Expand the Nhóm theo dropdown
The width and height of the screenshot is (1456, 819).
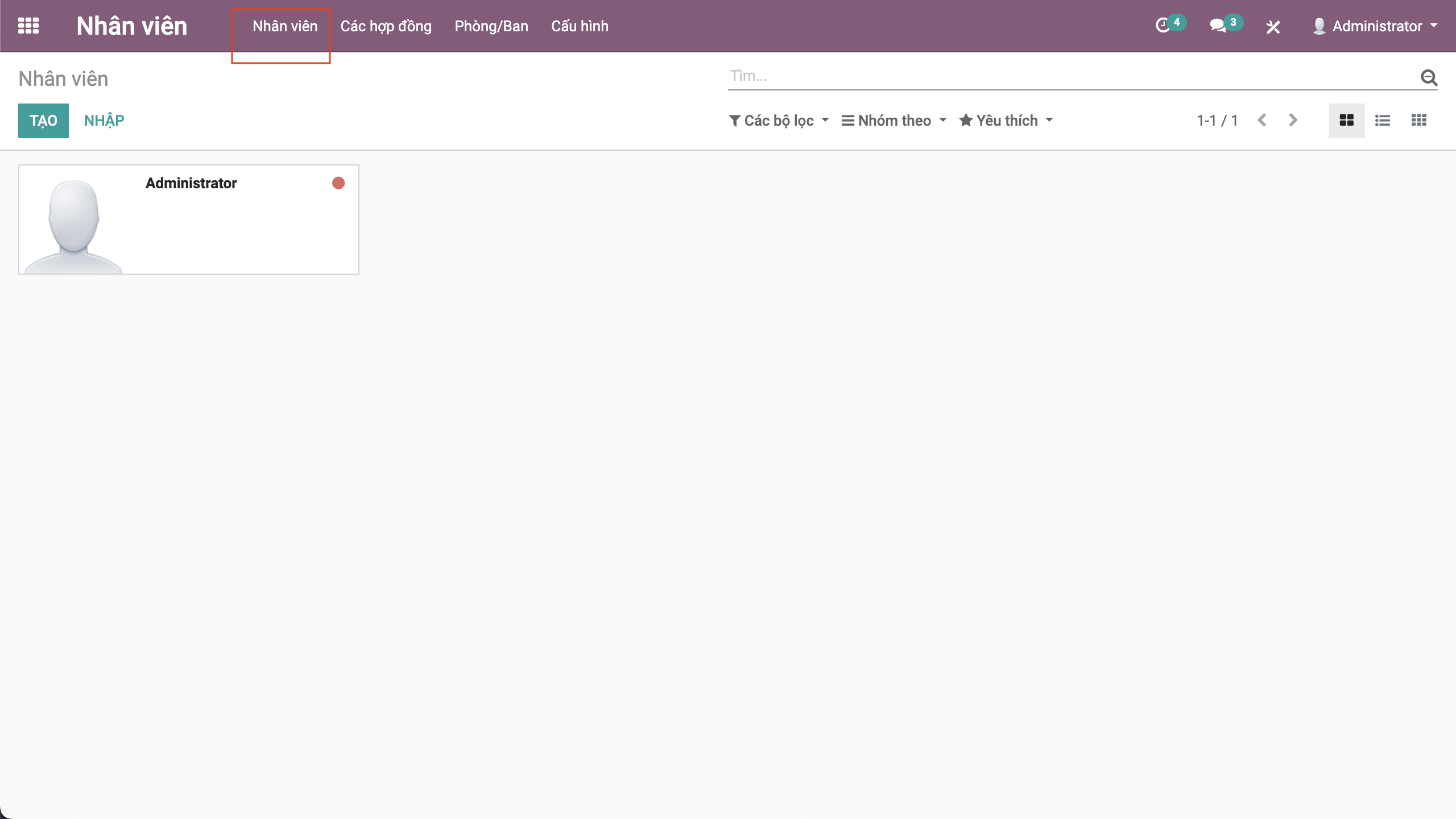(894, 121)
